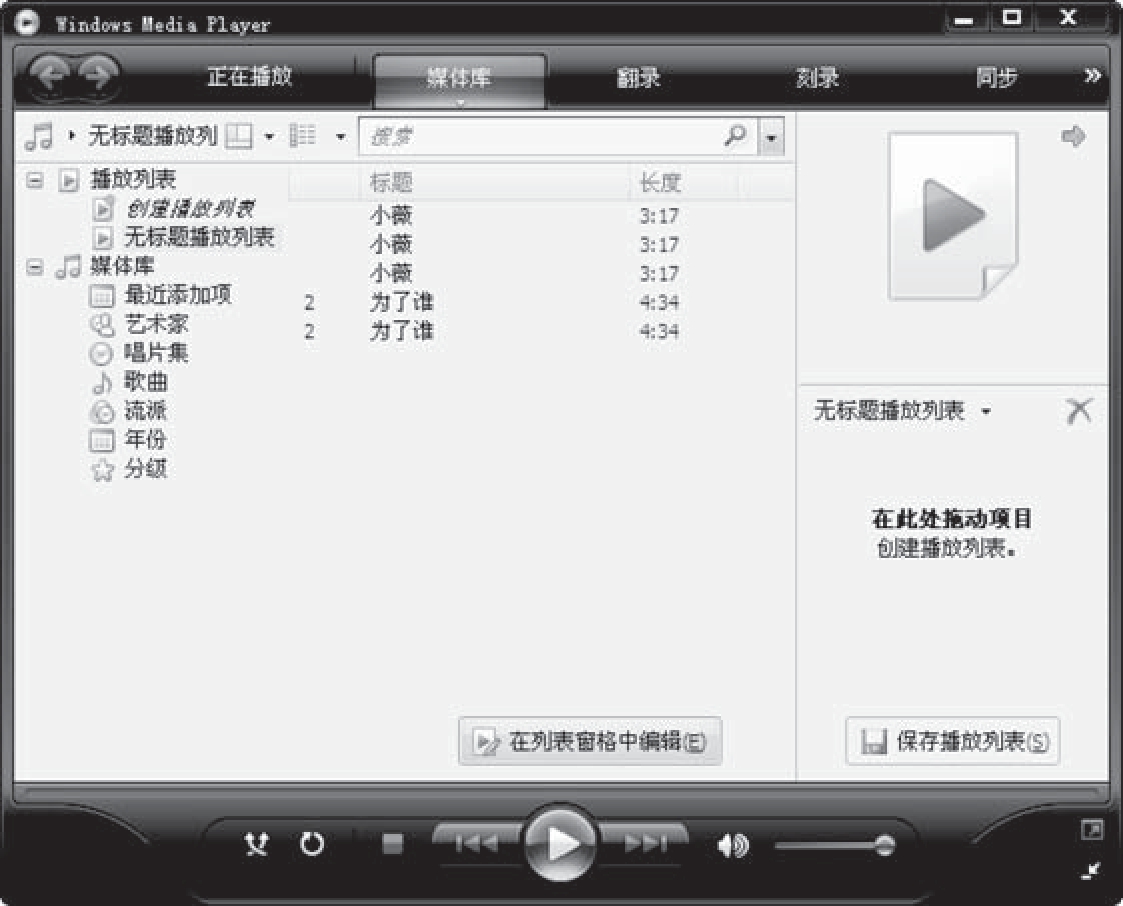Clear list pane with the X icon

1079,411
